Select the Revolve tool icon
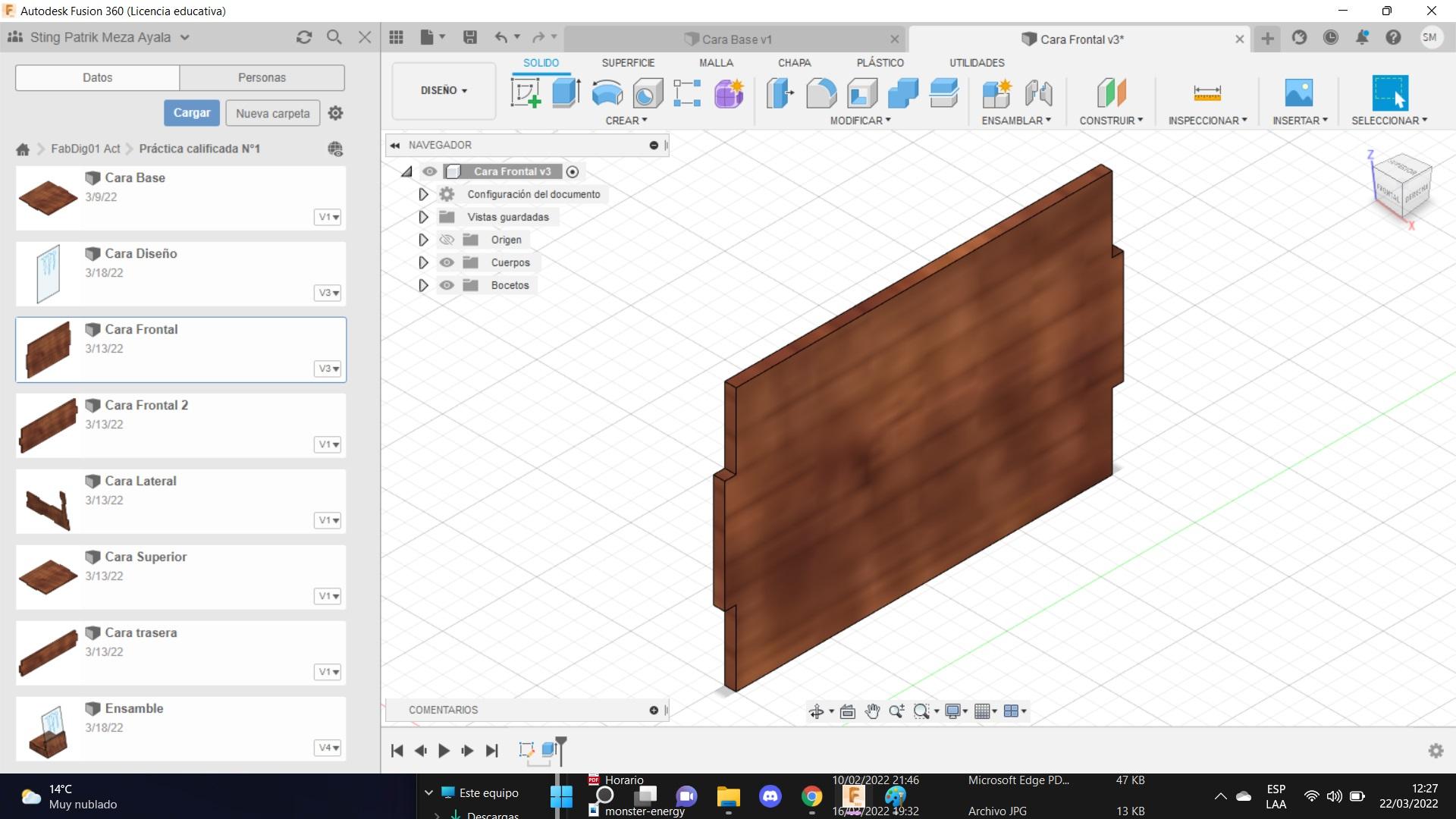This screenshot has width=1456, height=819. pyautogui.click(x=607, y=93)
